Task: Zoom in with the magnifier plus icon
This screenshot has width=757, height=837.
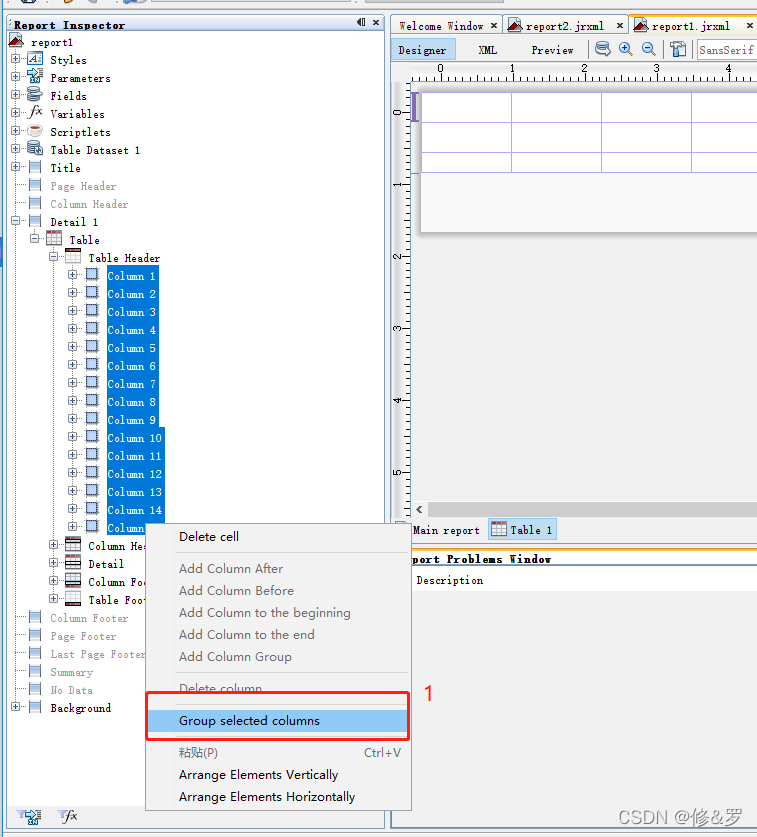Action: coord(626,49)
